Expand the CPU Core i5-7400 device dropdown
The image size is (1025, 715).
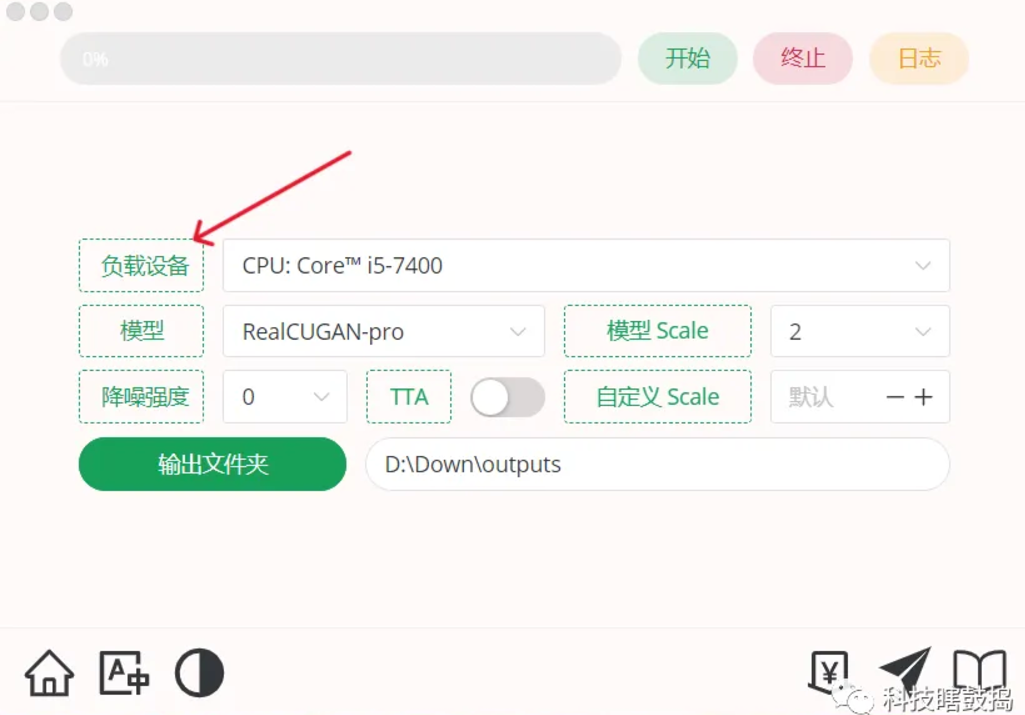click(x=586, y=265)
